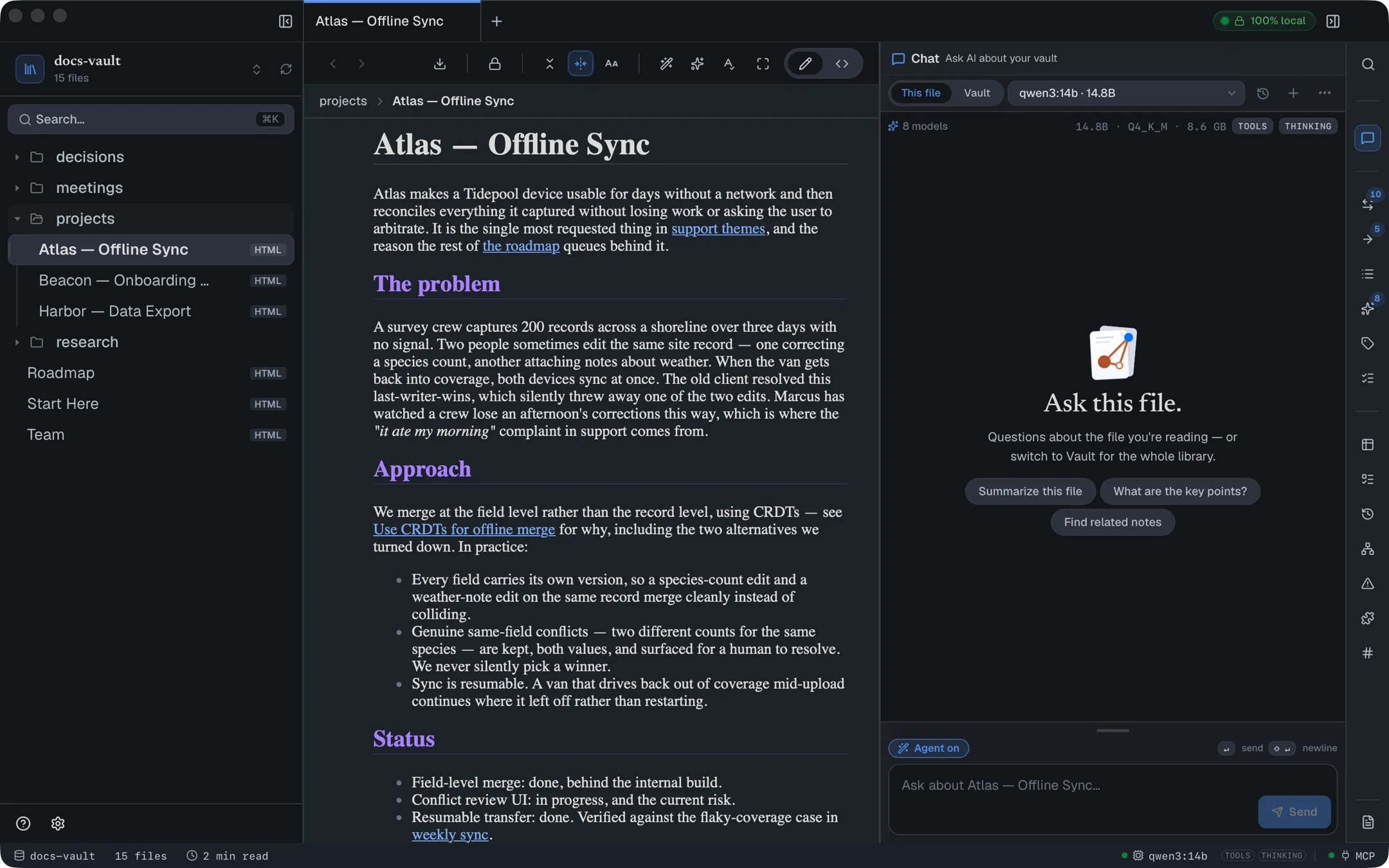Click Summarize this file suggestion

click(x=1030, y=491)
